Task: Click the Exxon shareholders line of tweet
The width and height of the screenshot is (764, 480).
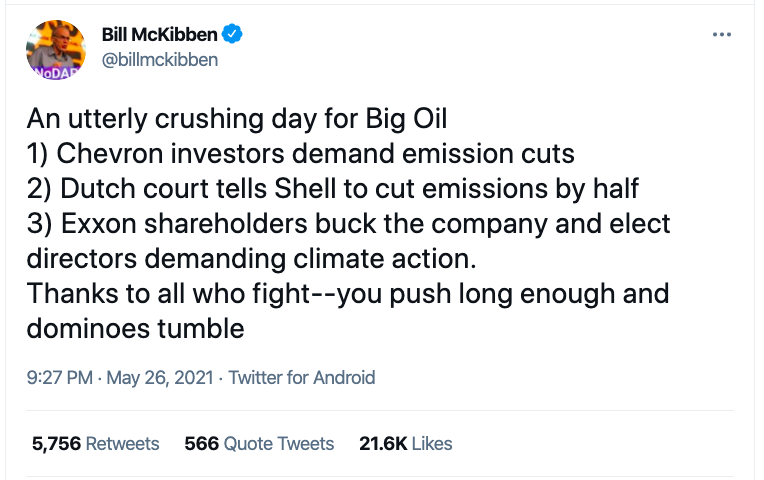Action: coord(349,222)
